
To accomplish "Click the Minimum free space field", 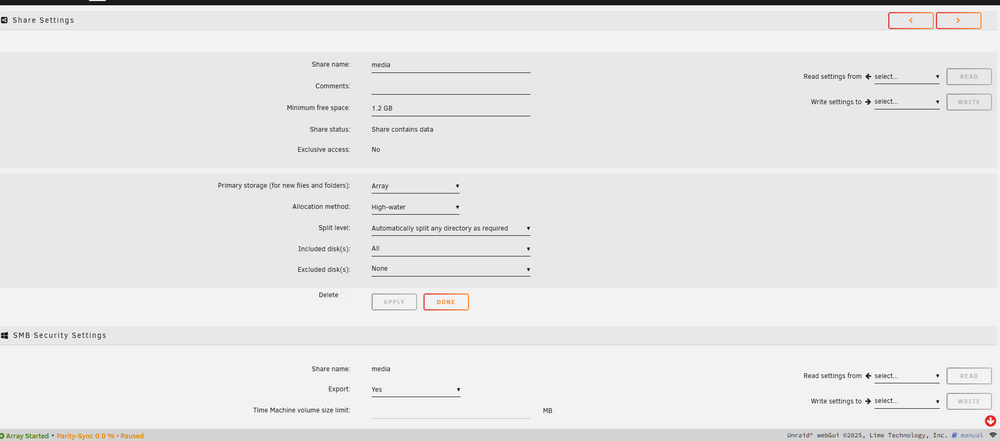I will [x=451, y=108].
